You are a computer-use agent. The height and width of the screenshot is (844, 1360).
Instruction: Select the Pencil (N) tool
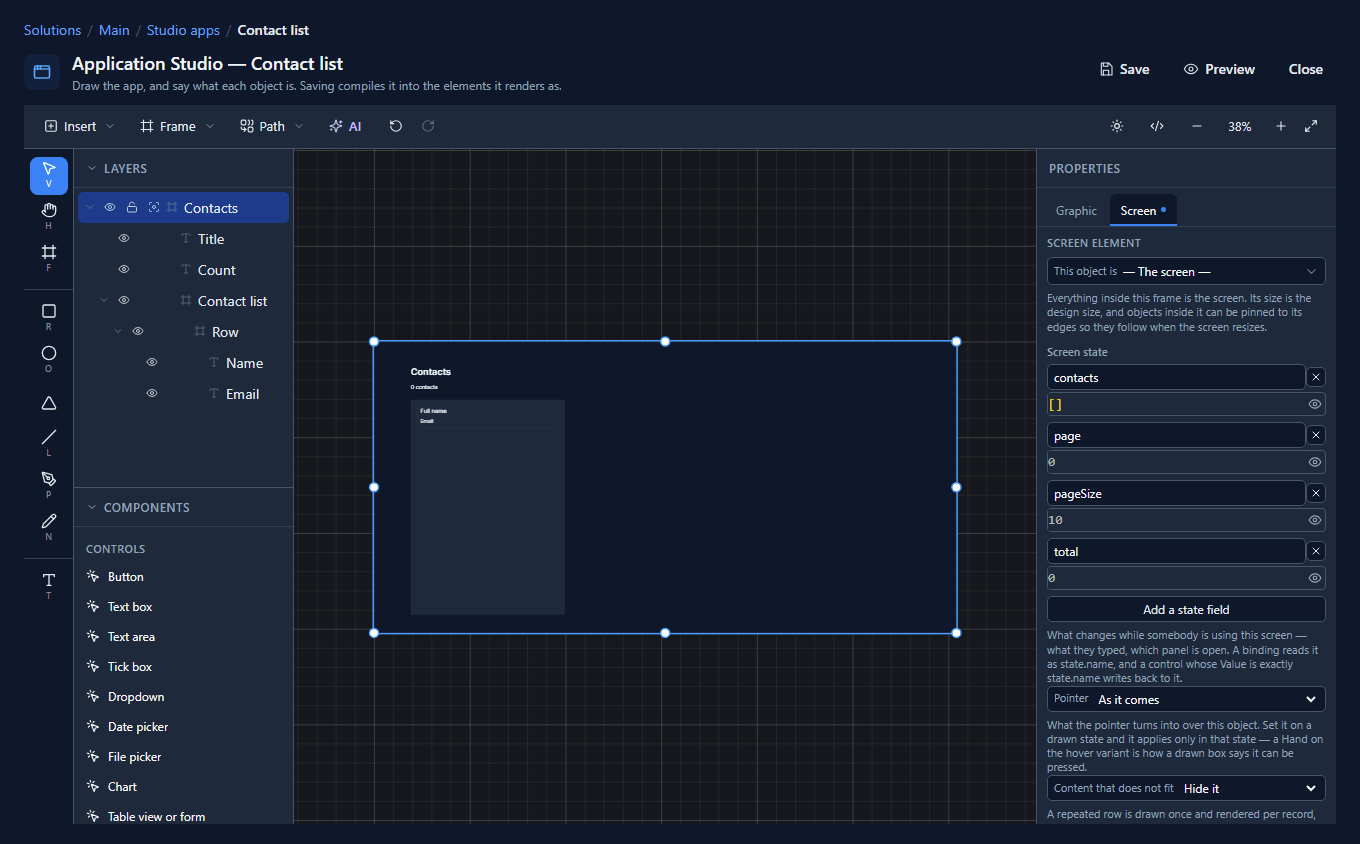click(x=49, y=526)
